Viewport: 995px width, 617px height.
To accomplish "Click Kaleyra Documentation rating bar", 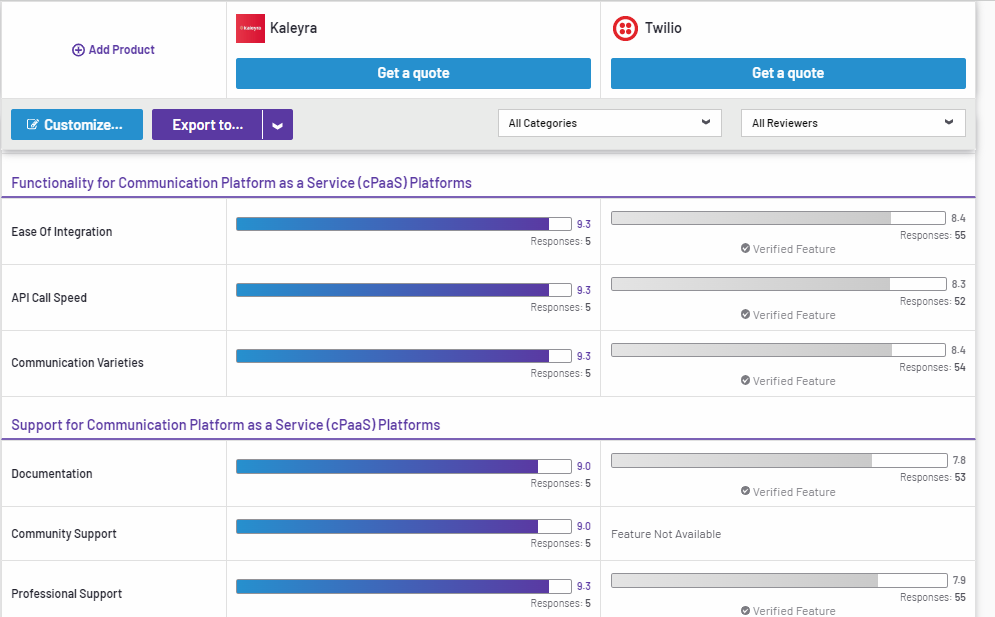I will click(x=404, y=467).
